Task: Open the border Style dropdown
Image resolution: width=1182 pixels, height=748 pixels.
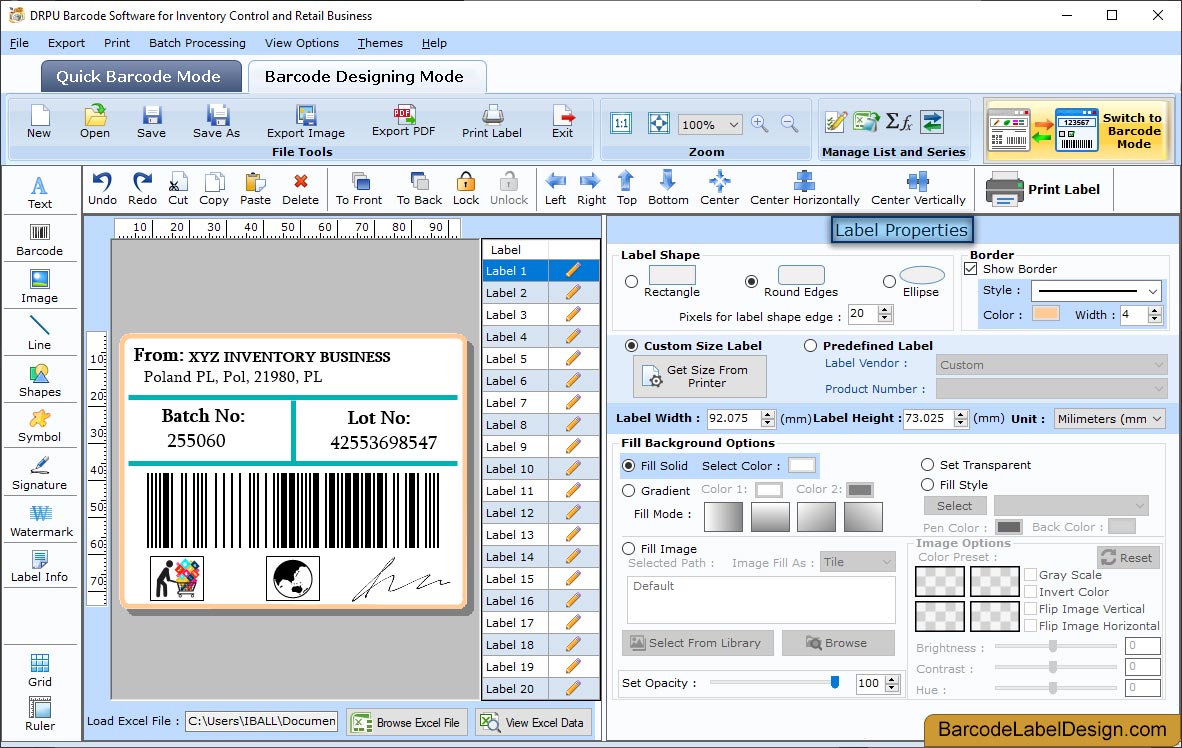Action: pos(1153,290)
